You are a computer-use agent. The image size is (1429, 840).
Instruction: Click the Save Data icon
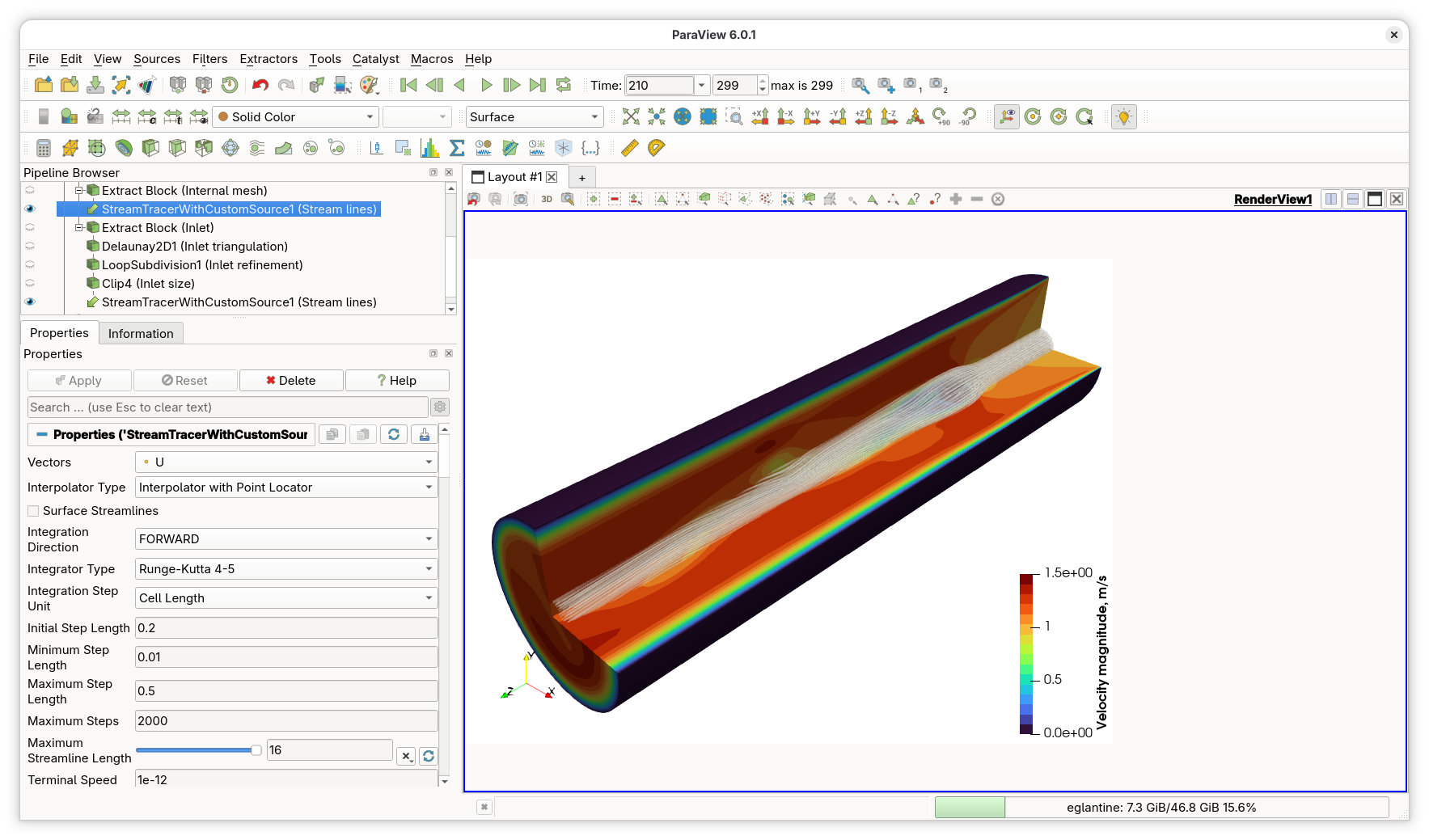(95, 85)
